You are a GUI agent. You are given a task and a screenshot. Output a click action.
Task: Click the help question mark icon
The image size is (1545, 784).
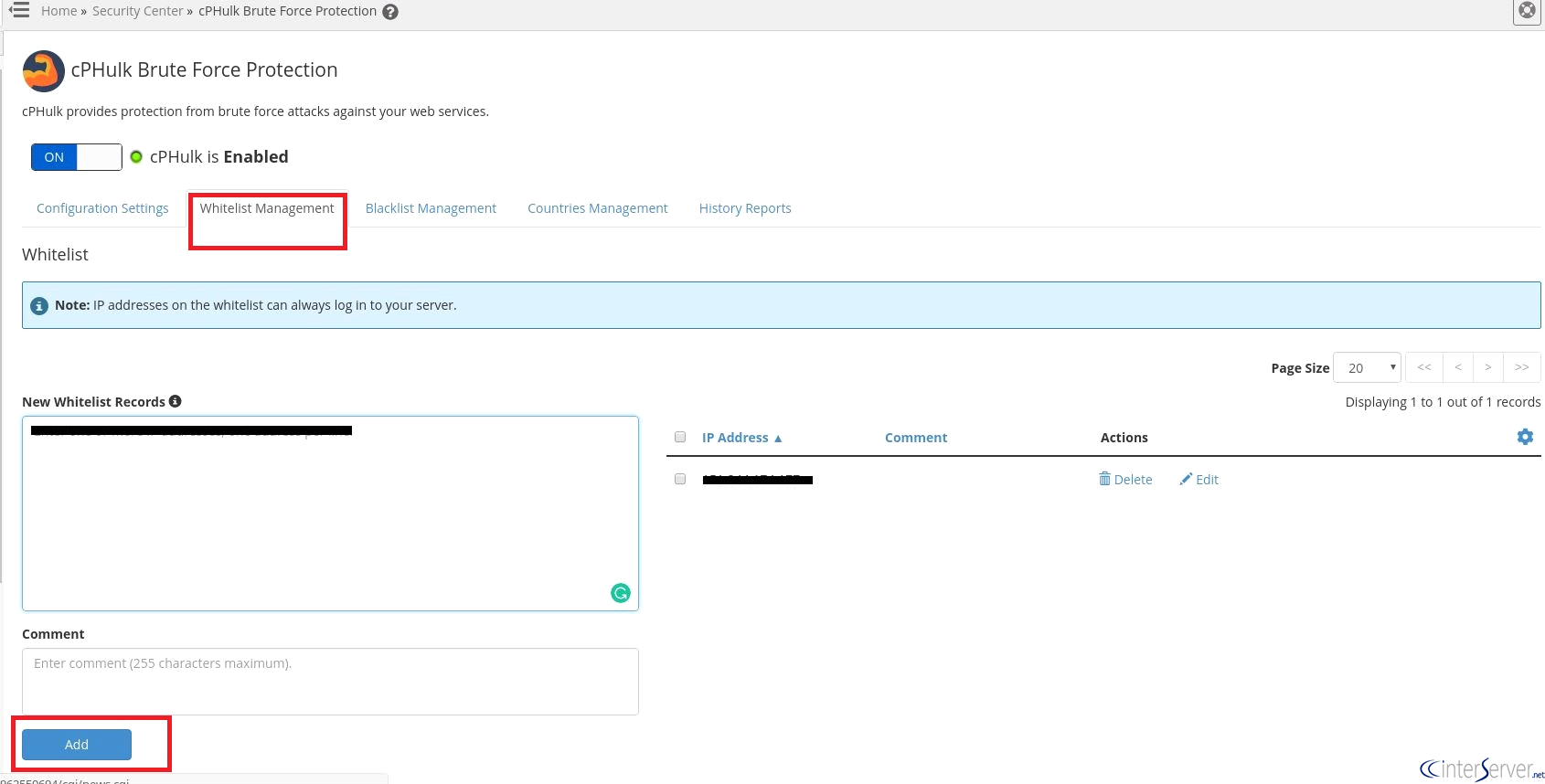pyautogui.click(x=390, y=12)
